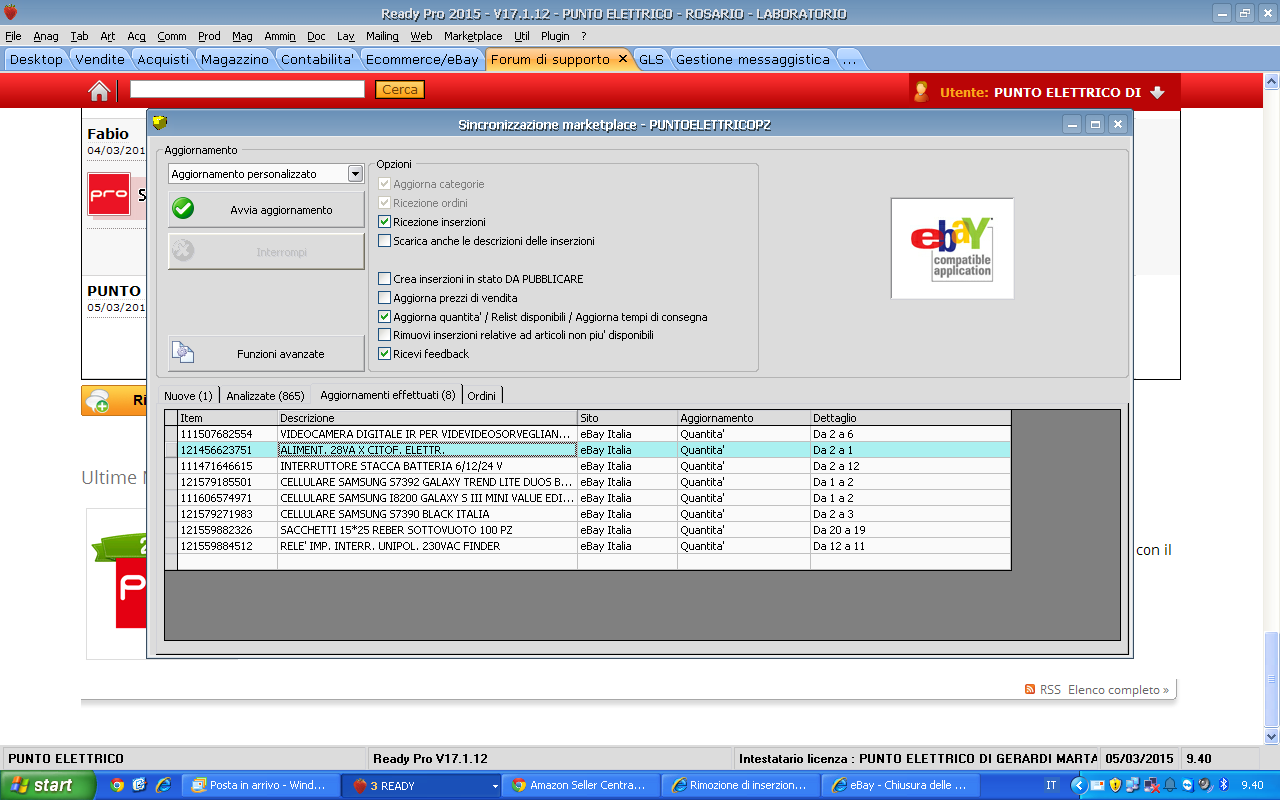Click the 'Da 2 a 6' detail cell
1280x800 pixels.
click(x=910, y=434)
